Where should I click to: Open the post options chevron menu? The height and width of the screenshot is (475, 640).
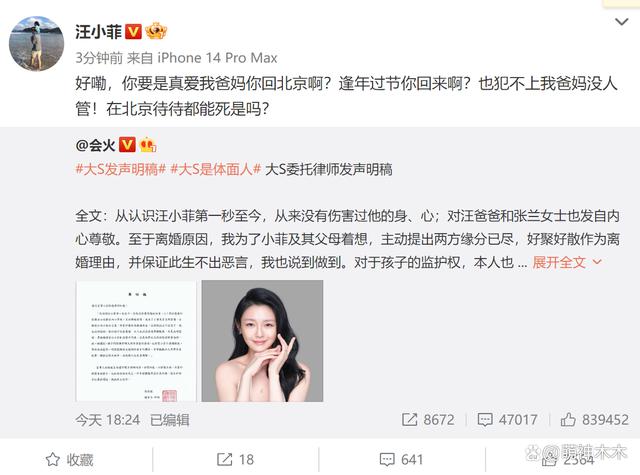pos(621,22)
